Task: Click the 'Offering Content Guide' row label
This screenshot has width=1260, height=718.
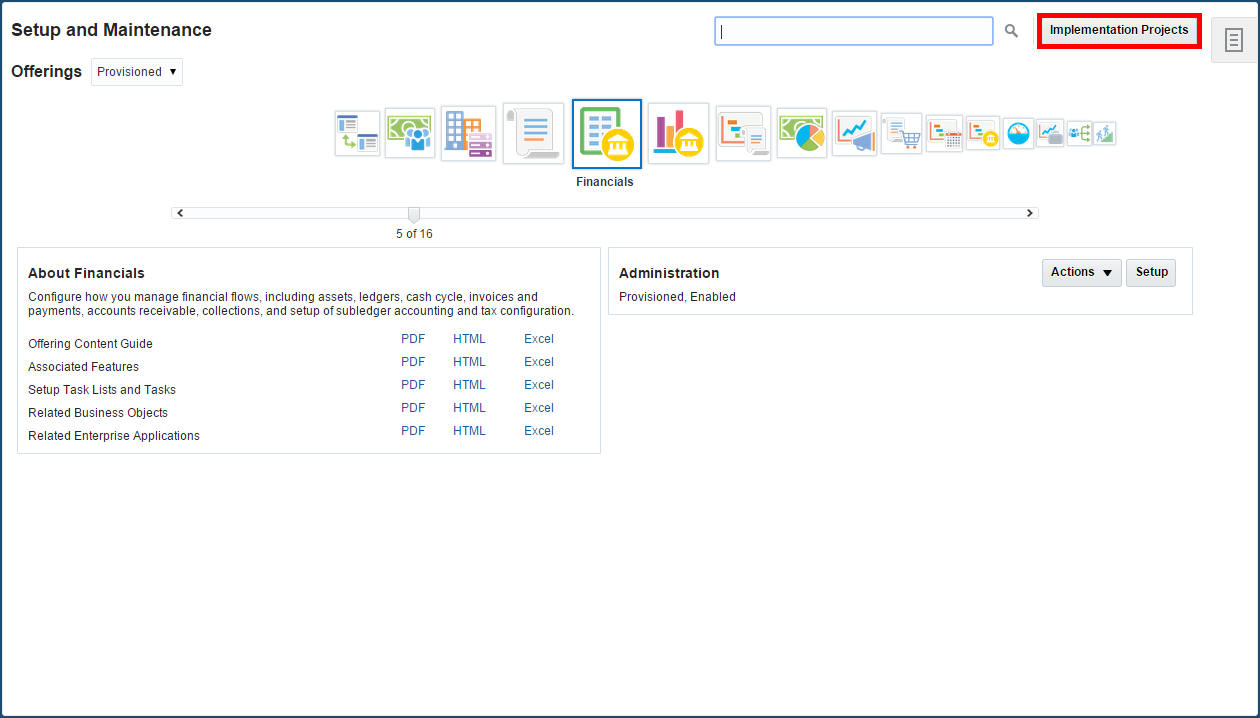Action: pyautogui.click(x=90, y=344)
